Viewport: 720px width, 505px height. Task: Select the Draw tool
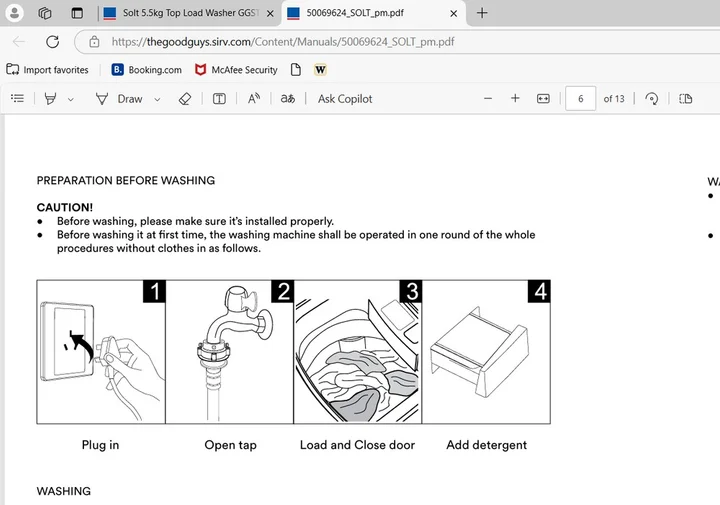(x=119, y=99)
